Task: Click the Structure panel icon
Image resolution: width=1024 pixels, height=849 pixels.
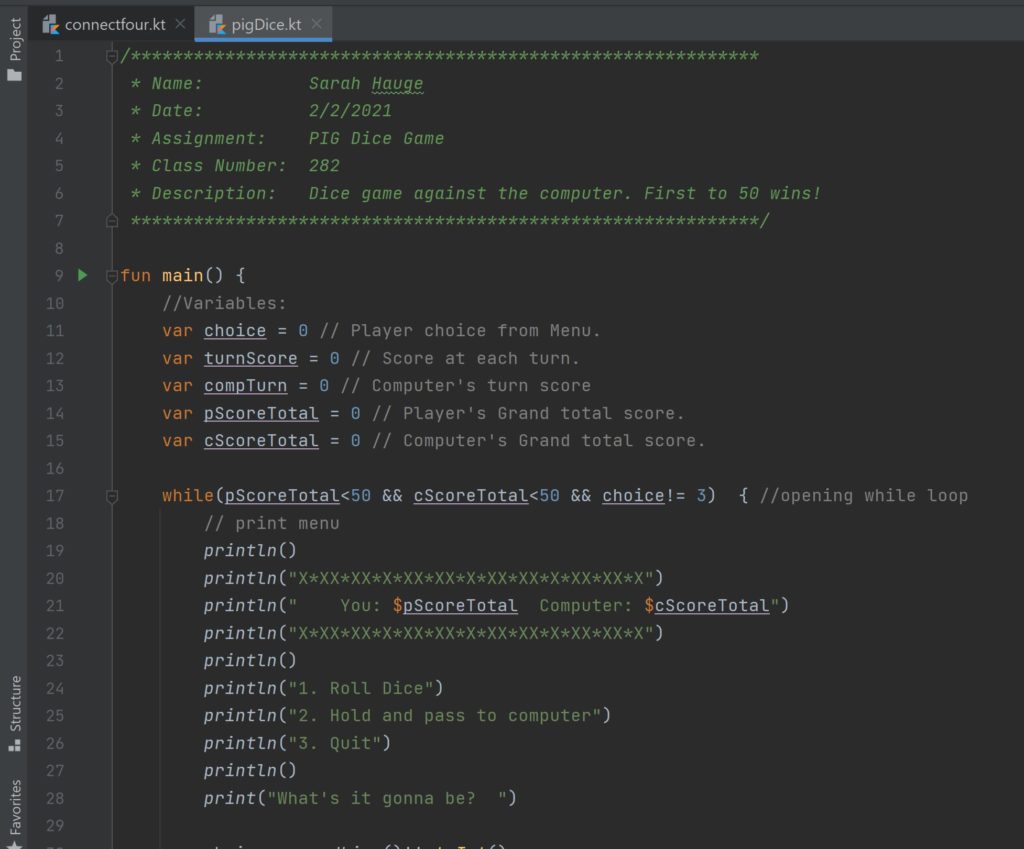Action: [15, 745]
